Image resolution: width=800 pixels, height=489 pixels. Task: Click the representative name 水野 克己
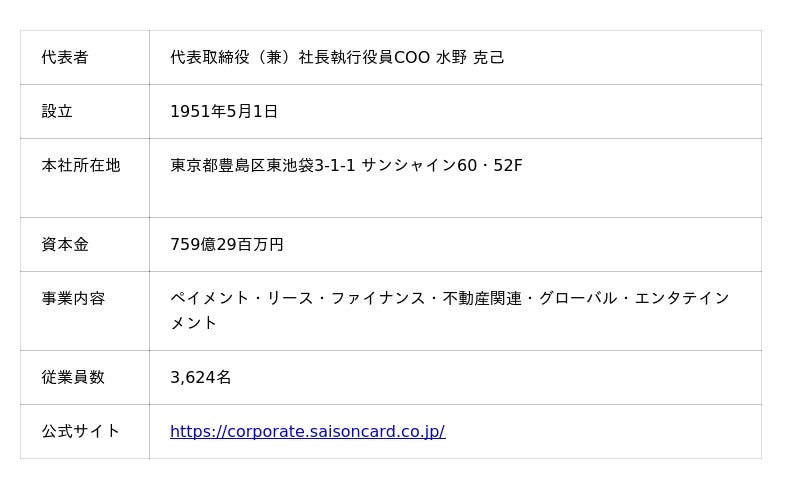tap(470, 57)
